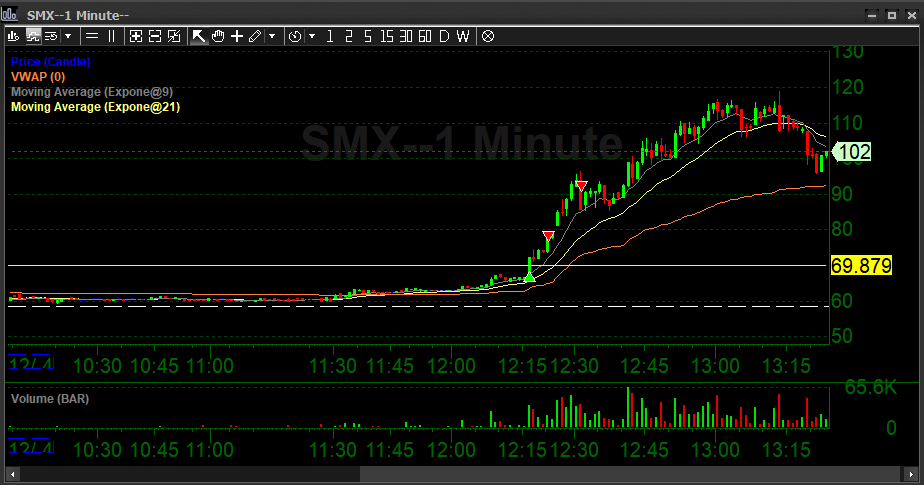924x485 pixels.
Task: Open the chart style dropdown arrow
Action: coord(68,37)
